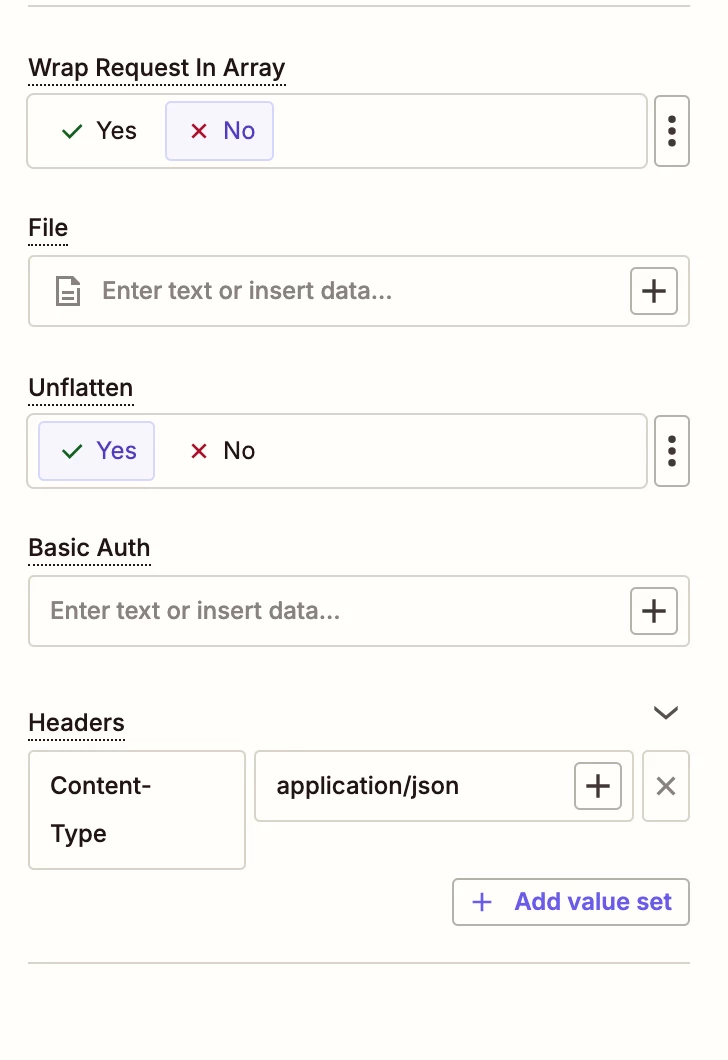Click plus icon in Basic Auth field
The image size is (728, 1060).
pyautogui.click(x=654, y=611)
